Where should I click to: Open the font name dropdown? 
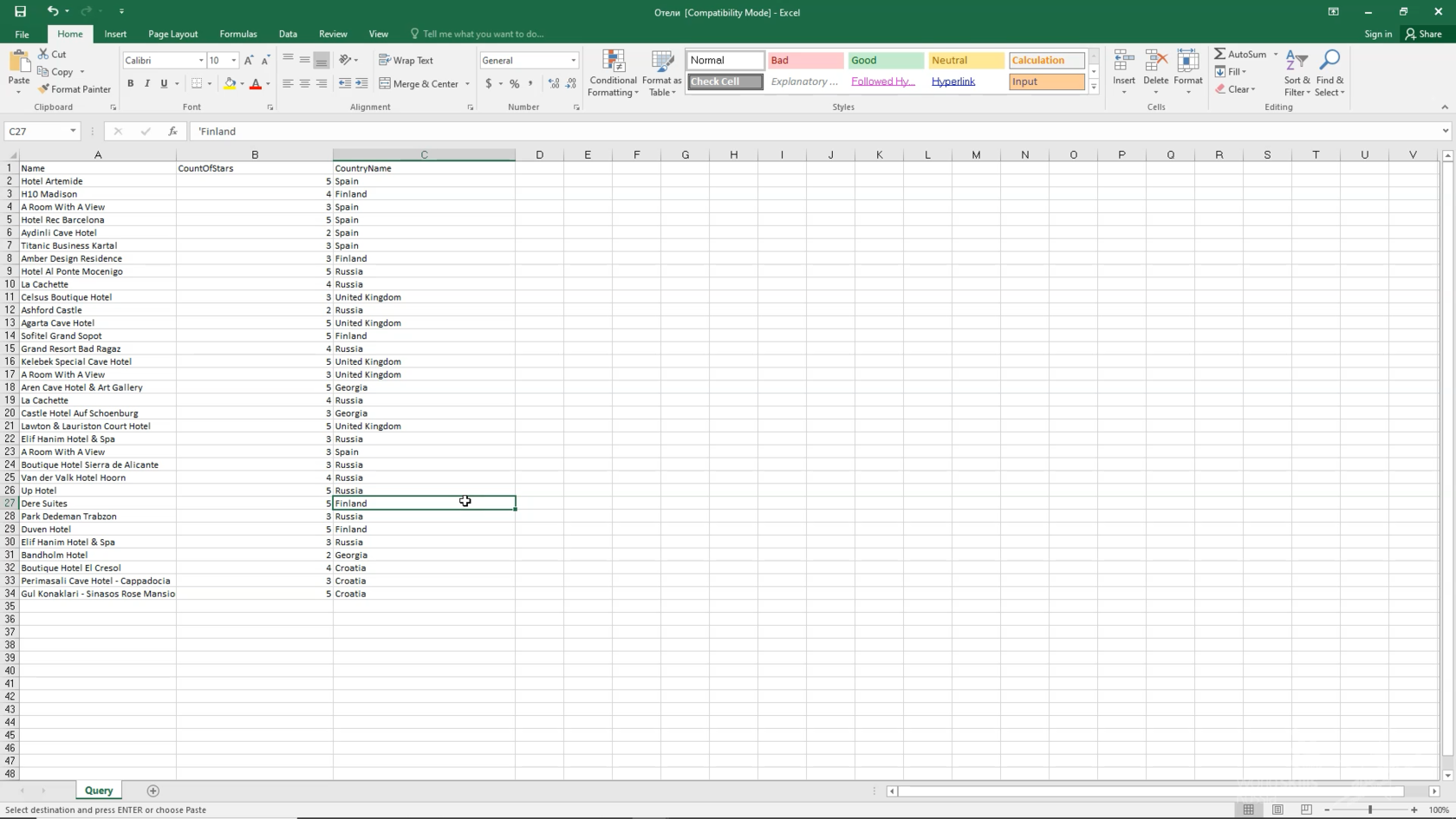tap(201, 61)
